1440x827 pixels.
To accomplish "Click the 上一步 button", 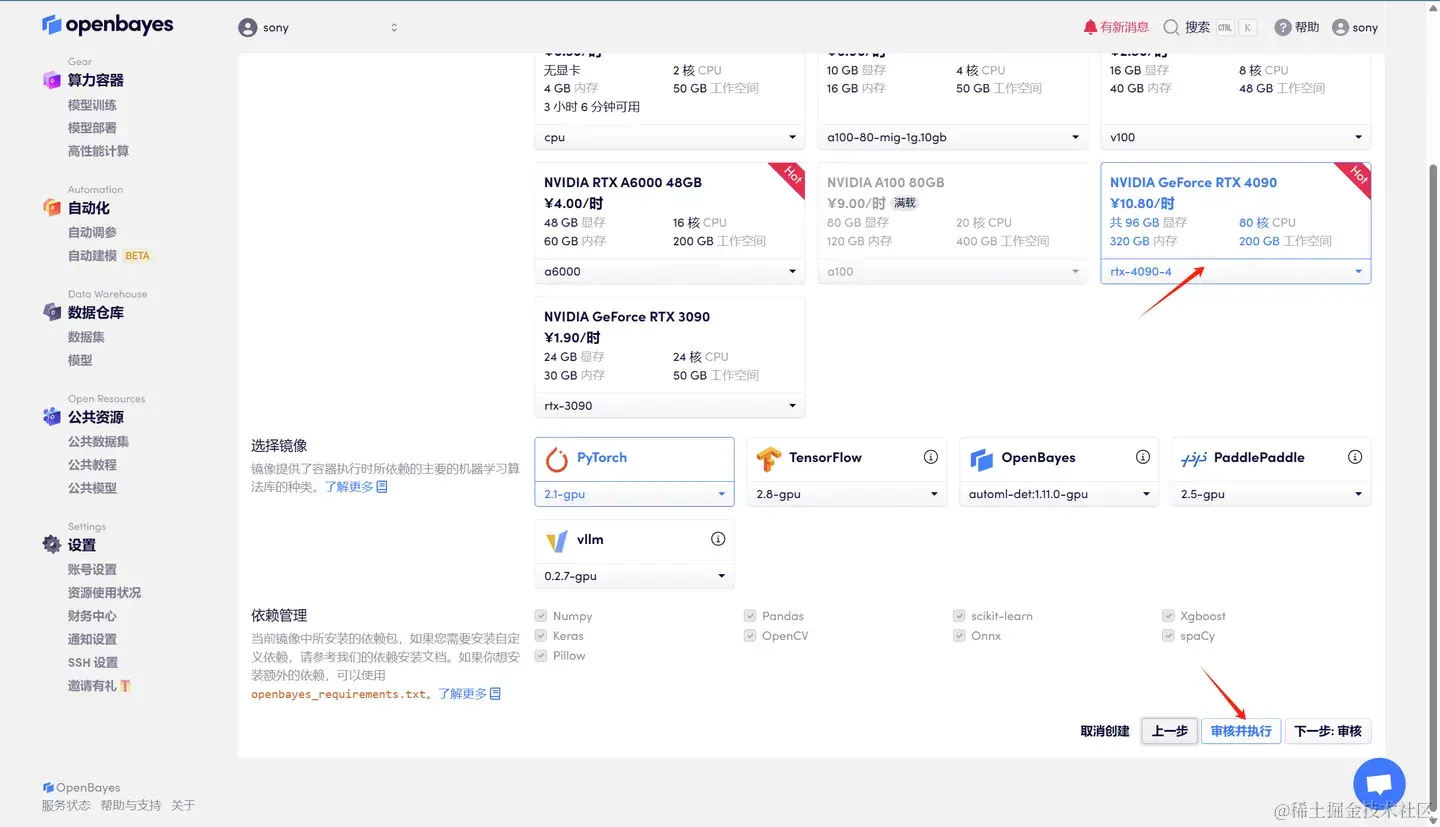I will click(1169, 731).
